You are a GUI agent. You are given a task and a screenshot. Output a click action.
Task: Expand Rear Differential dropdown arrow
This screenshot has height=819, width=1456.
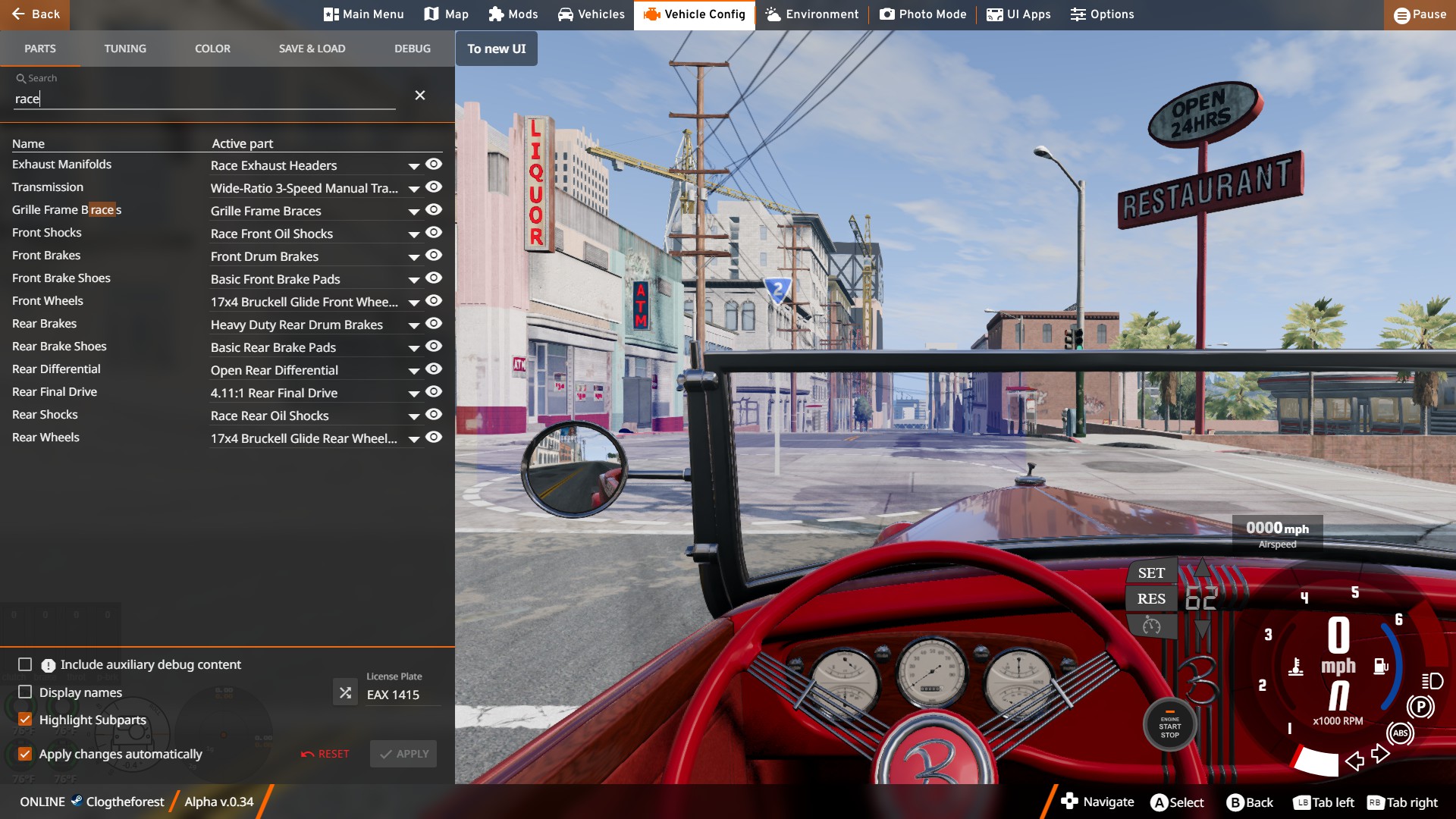414,371
